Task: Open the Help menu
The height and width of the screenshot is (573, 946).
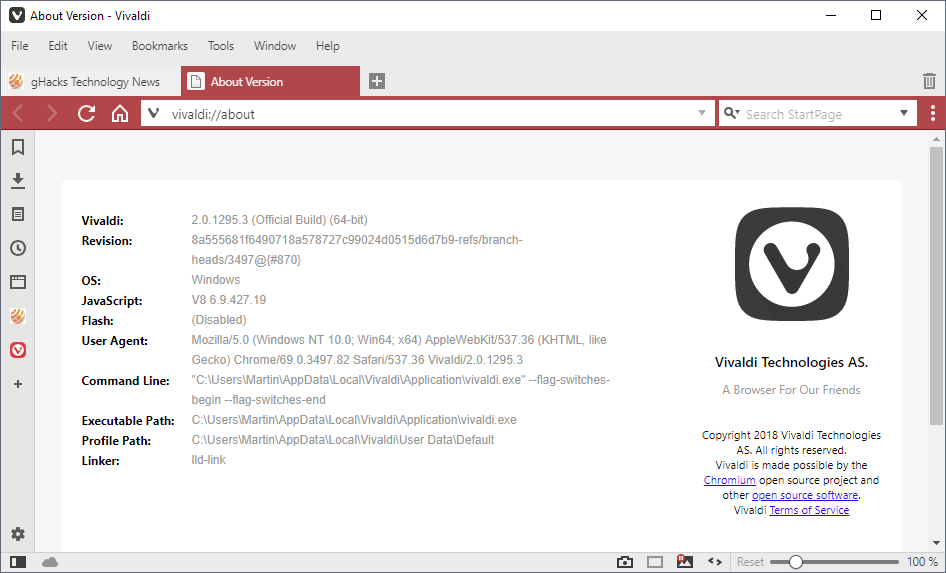Action: (x=328, y=46)
